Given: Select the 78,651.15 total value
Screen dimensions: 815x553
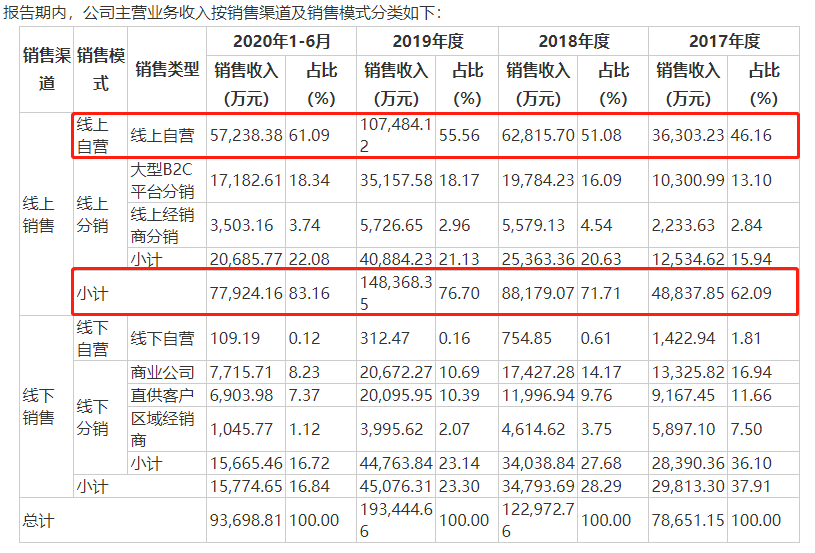Looking at the screenshot, I should click(x=697, y=520).
